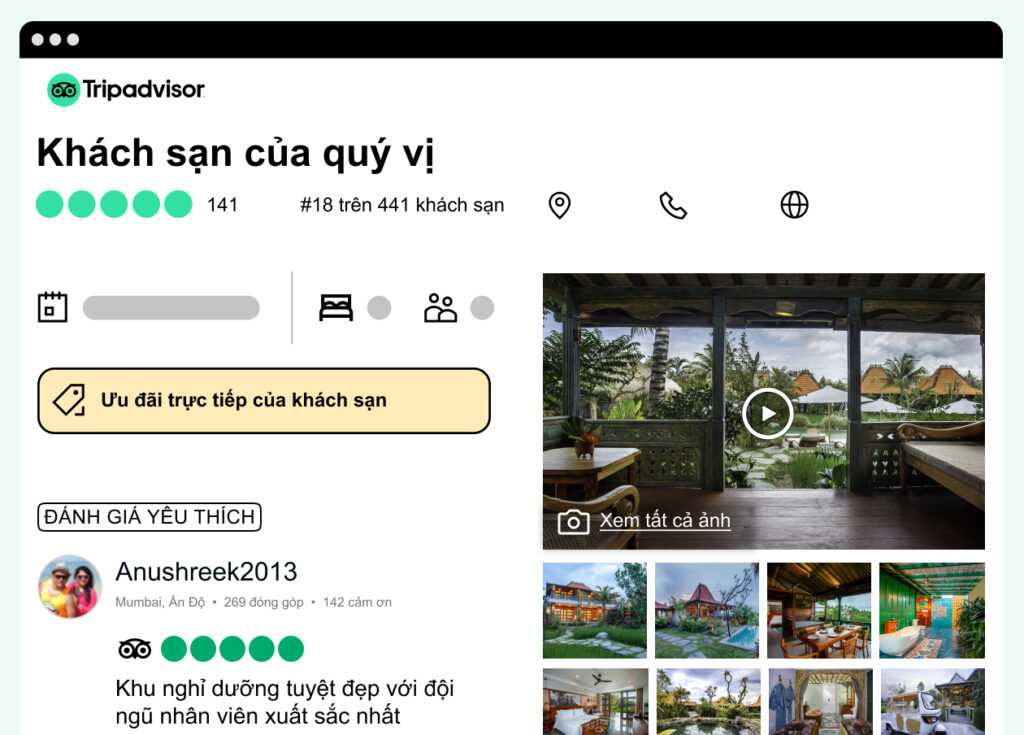Image resolution: width=1024 pixels, height=735 pixels.
Task: Click the 141 reviews count
Action: tap(222, 205)
